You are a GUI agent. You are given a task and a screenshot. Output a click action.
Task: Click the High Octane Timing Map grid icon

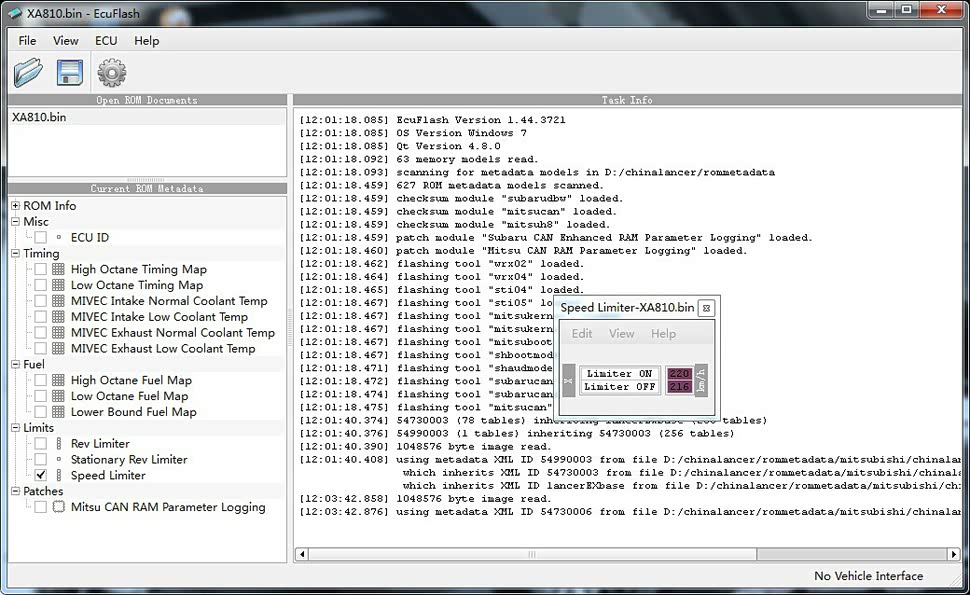(58, 269)
